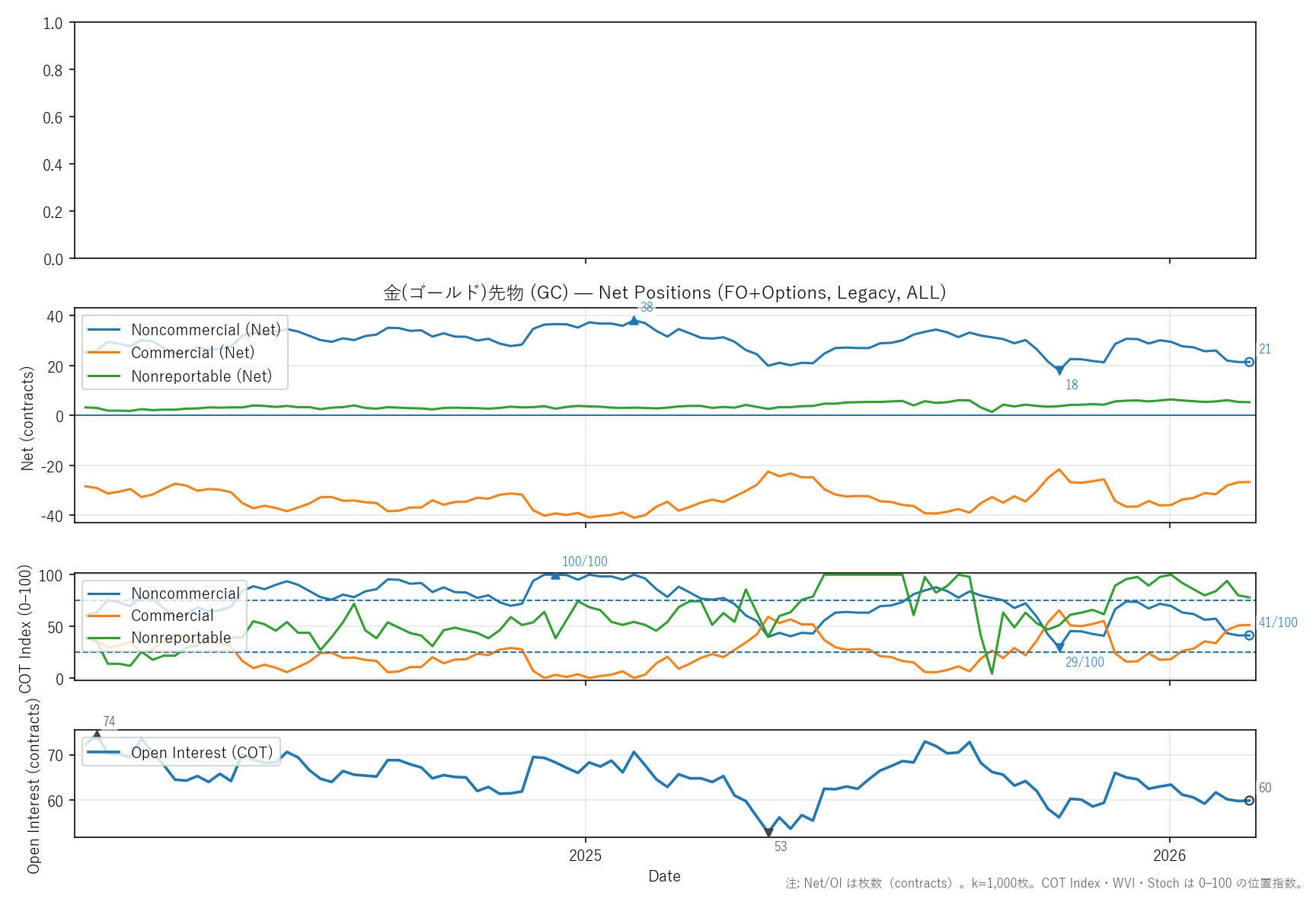Select the Nonreportable (Net) legend entry
Viewport: 1316px width, 899px height.
201,376
